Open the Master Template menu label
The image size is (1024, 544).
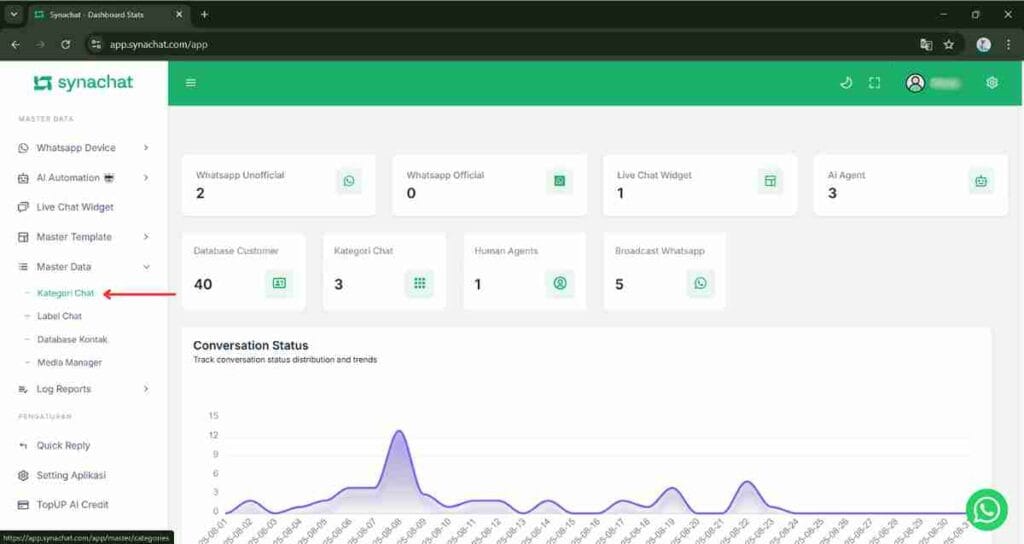tap(74, 237)
